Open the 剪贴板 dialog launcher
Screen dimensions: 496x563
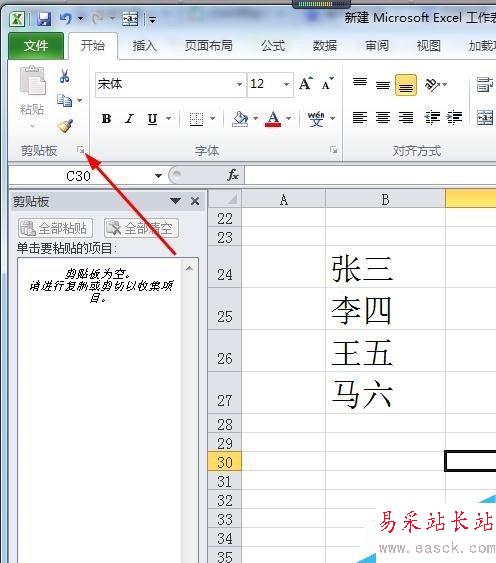coord(80,150)
